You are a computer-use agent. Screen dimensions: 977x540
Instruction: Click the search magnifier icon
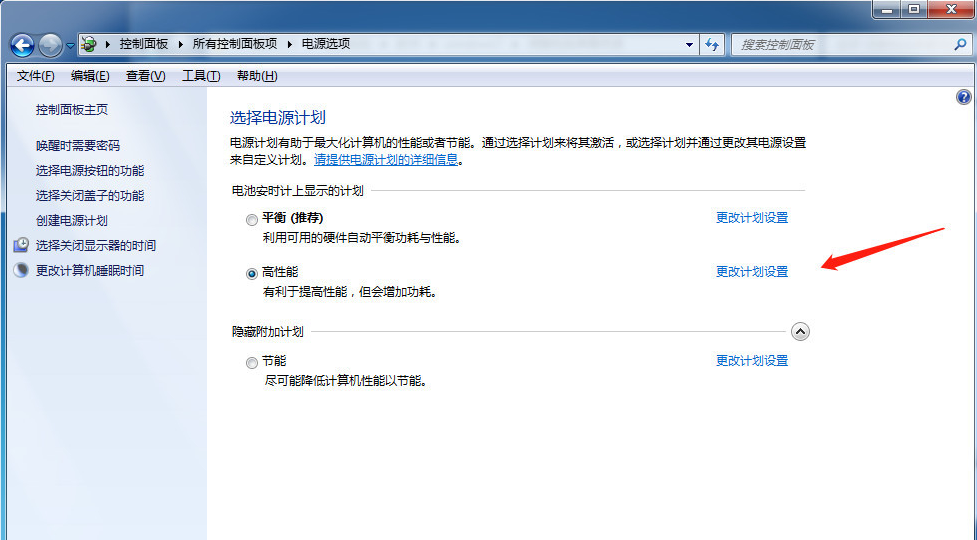point(957,45)
